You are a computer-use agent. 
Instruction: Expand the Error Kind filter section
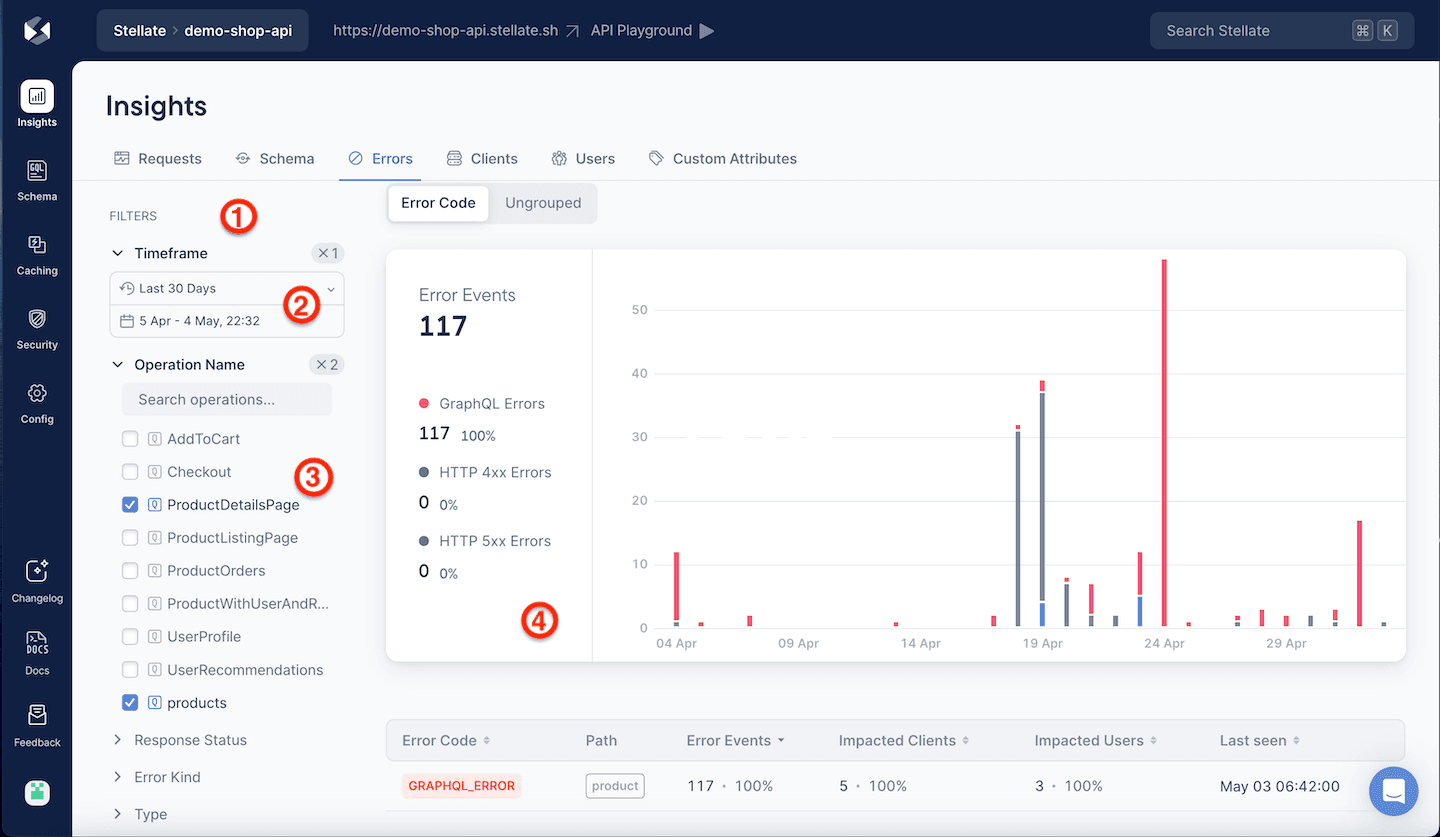(167, 777)
